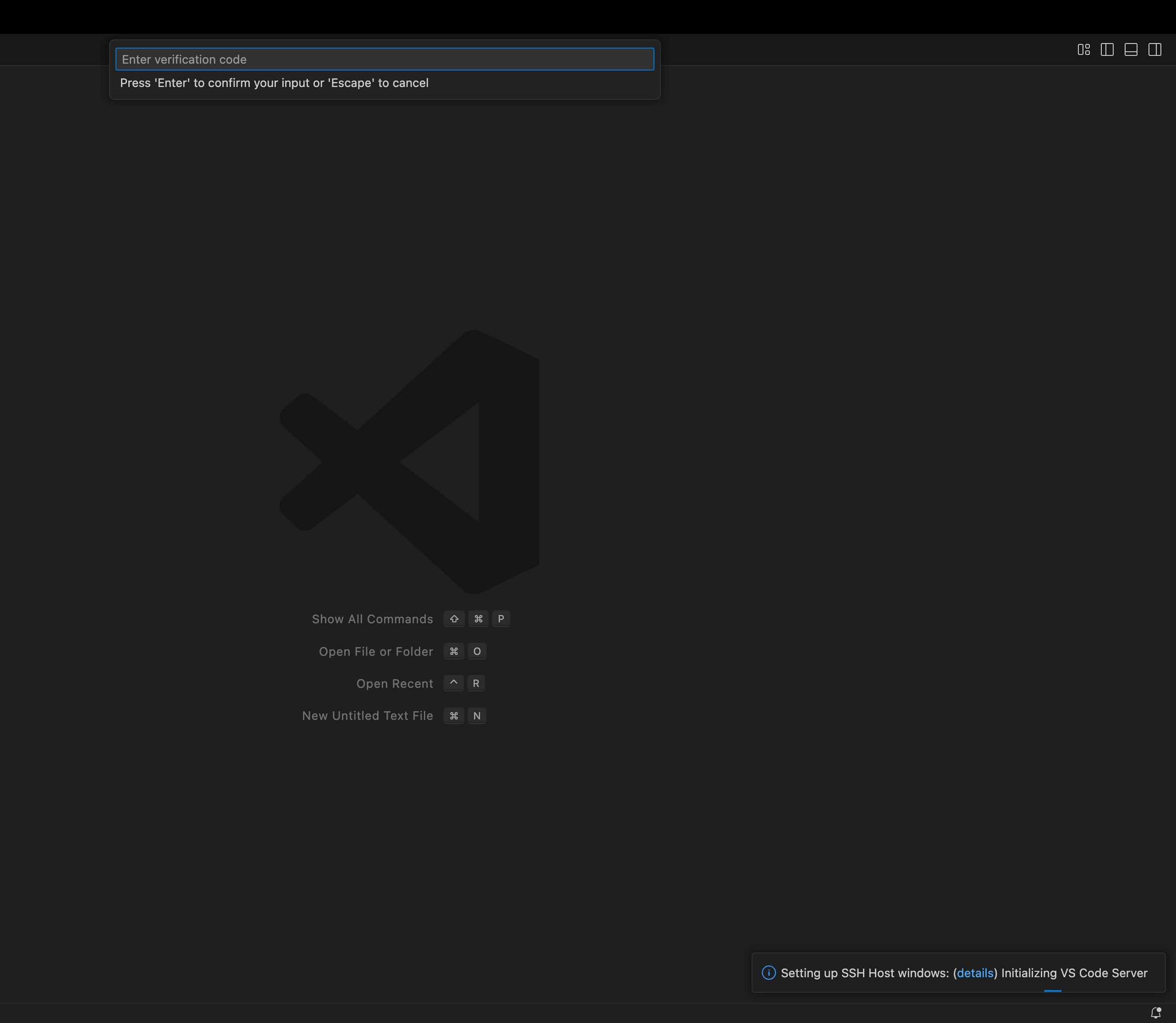Click the Show All Commands label
The image size is (1176, 1023).
point(373,619)
